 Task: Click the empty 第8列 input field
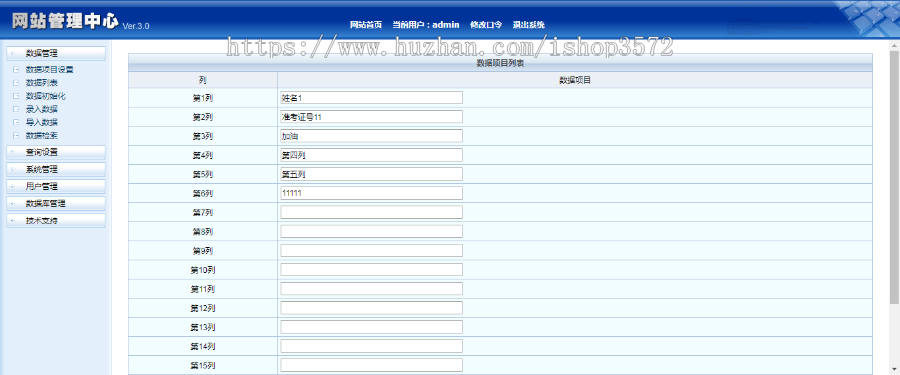371,231
